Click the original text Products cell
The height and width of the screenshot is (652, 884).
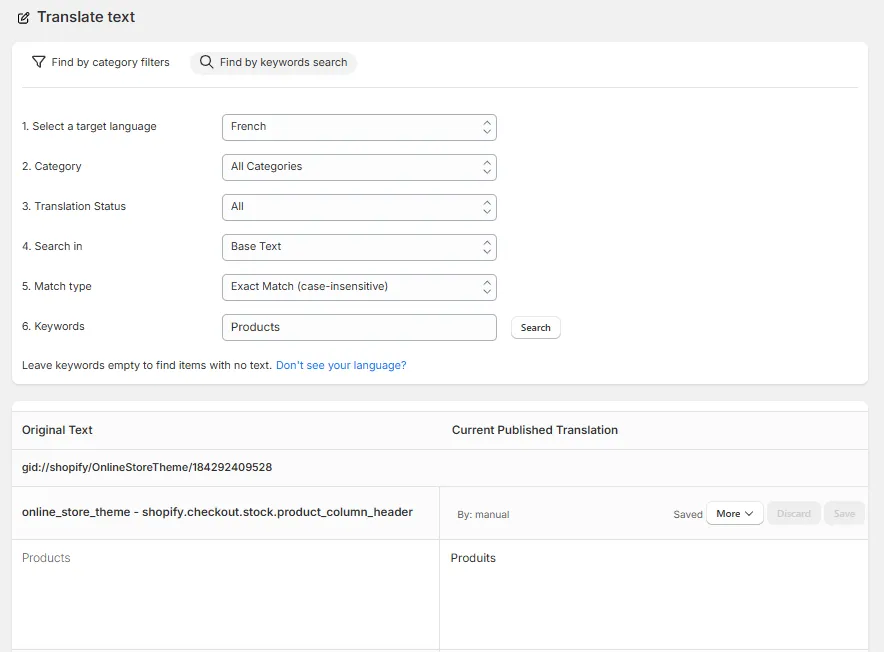pos(226,594)
